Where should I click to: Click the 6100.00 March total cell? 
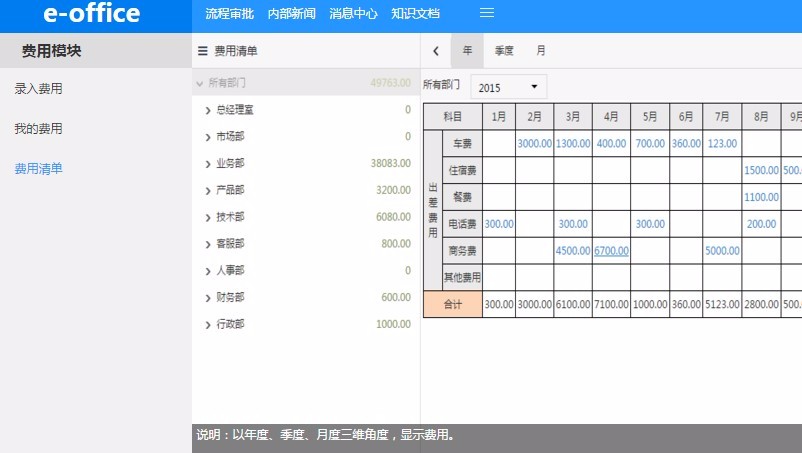click(573, 304)
